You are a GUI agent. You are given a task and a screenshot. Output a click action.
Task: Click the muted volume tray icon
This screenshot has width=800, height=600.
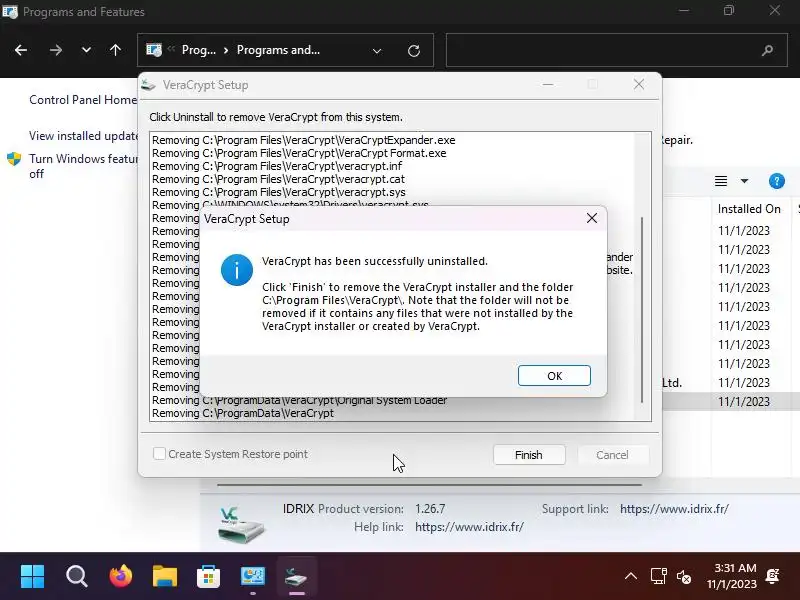pyautogui.click(x=684, y=577)
